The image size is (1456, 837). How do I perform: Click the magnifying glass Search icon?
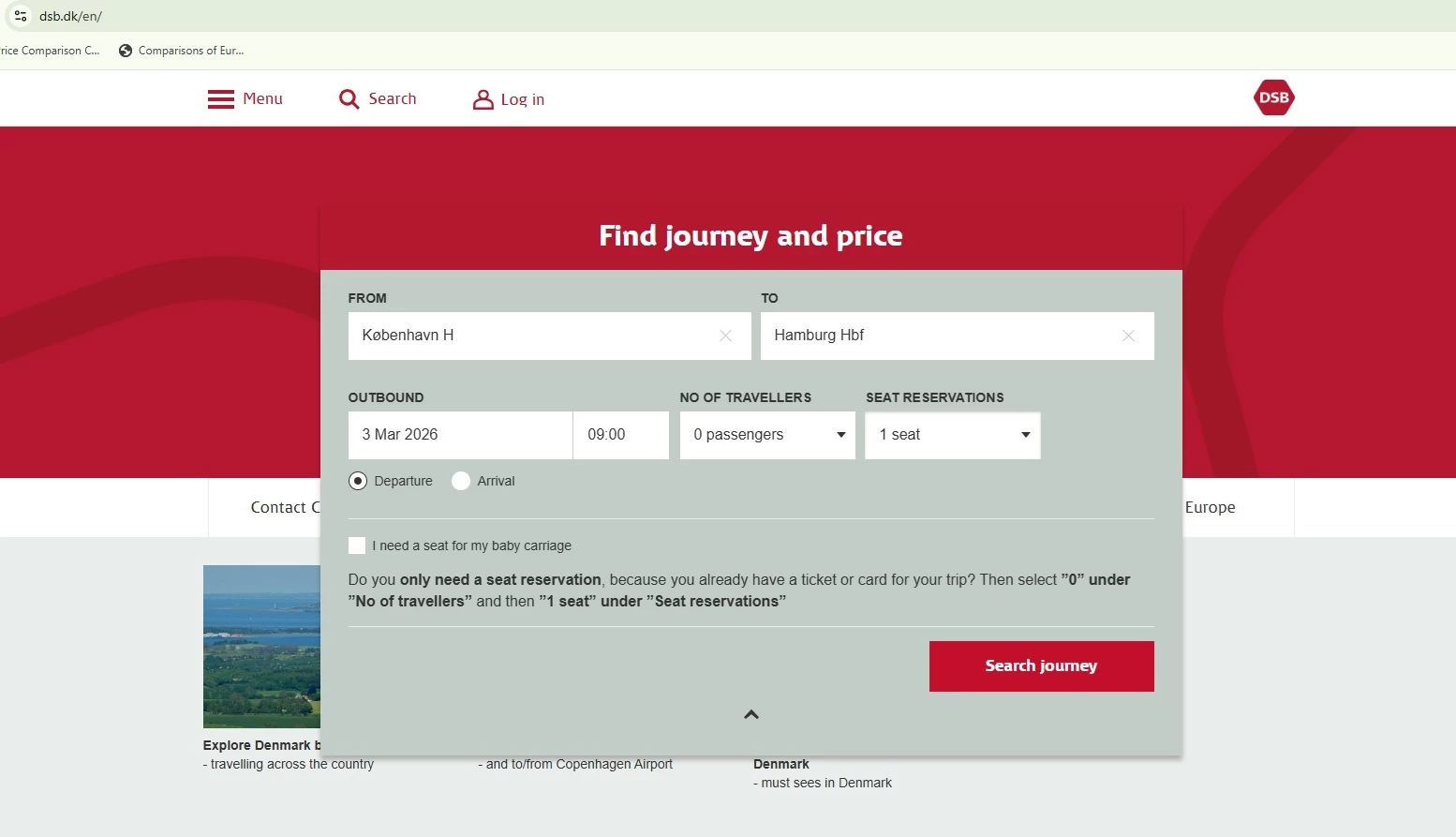pos(349,99)
